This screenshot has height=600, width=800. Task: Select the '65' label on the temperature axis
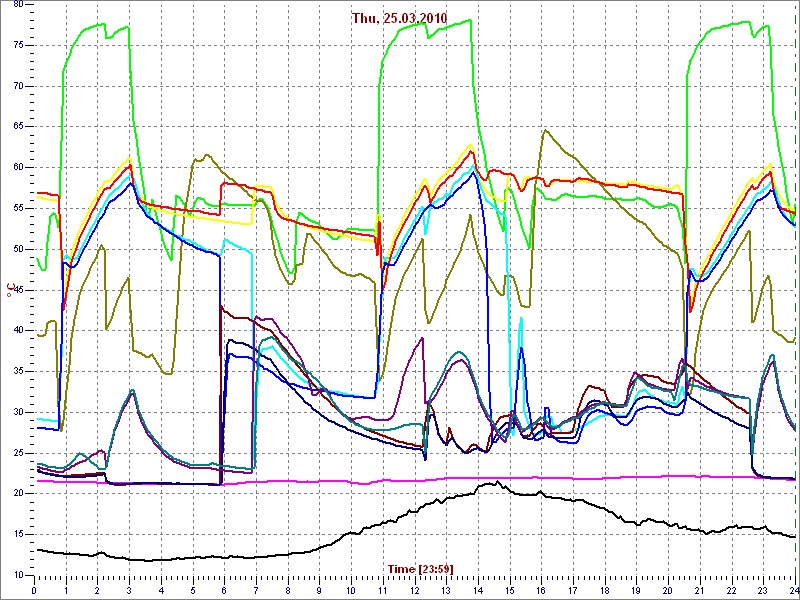17,127
